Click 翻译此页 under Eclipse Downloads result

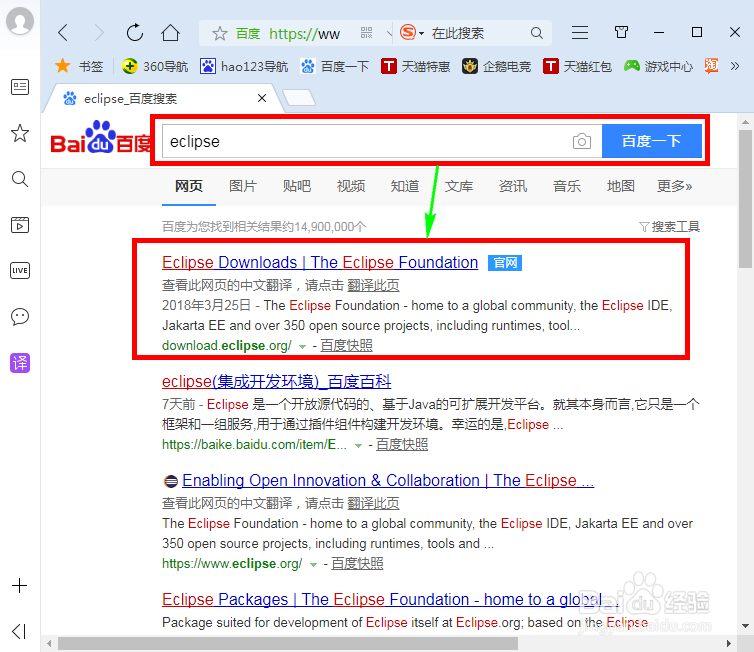click(x=373, y=285)
